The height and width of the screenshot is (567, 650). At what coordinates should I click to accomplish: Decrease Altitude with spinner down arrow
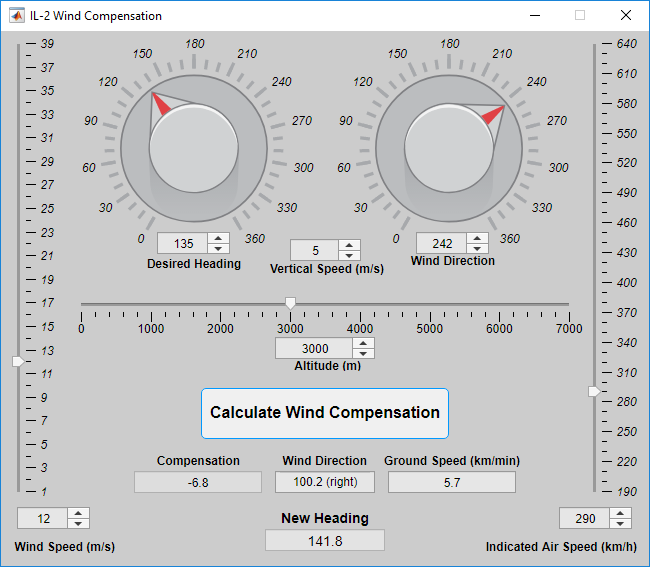(x=364, y=353)
